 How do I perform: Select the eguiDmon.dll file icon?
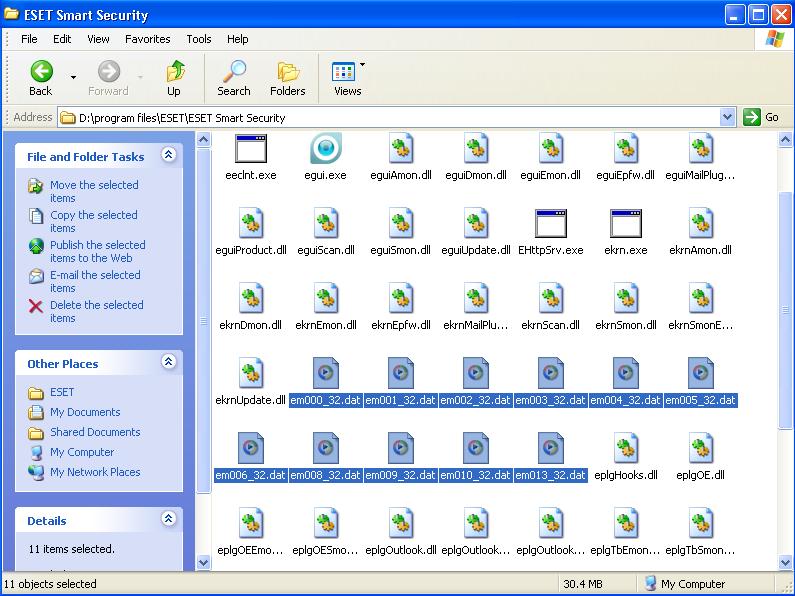tap(476, 148)
